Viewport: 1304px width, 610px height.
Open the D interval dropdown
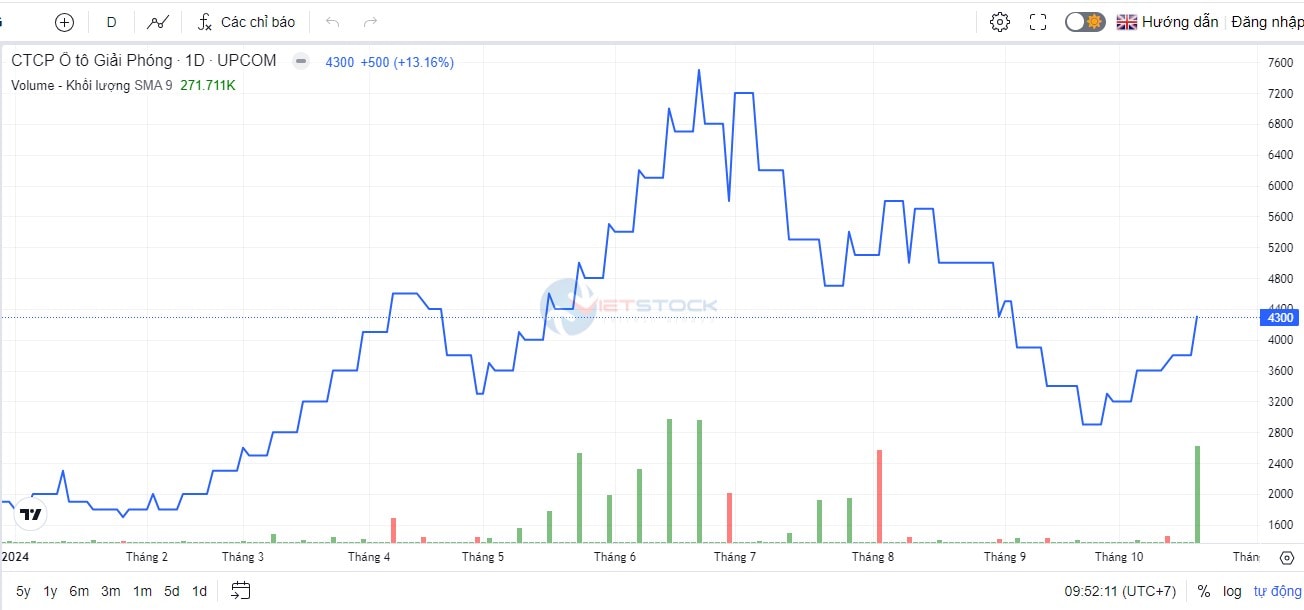click(x=111, y=22)
